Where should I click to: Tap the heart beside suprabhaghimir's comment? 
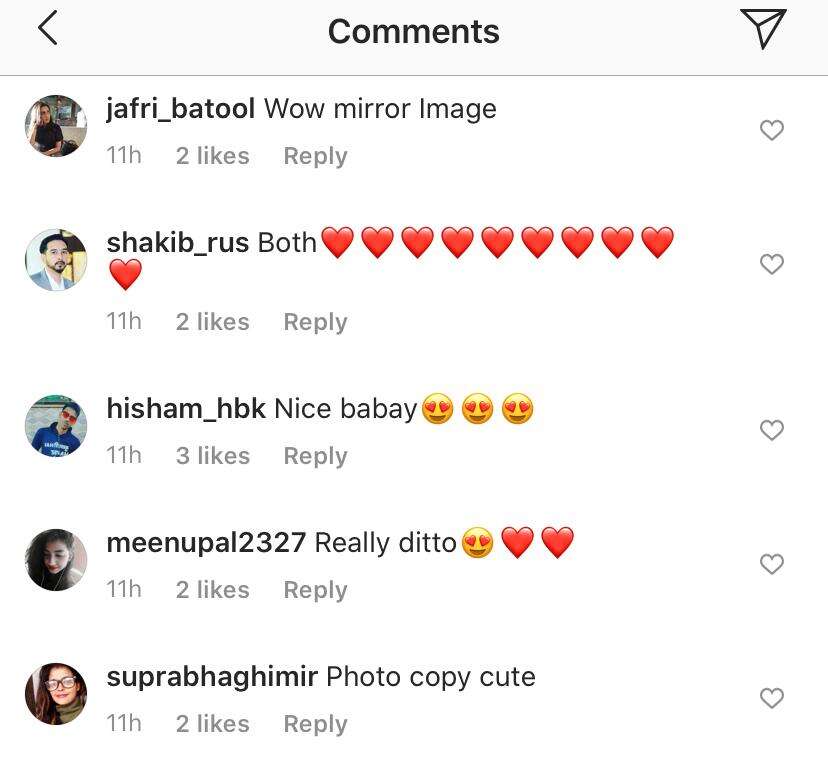click(772, 698)
